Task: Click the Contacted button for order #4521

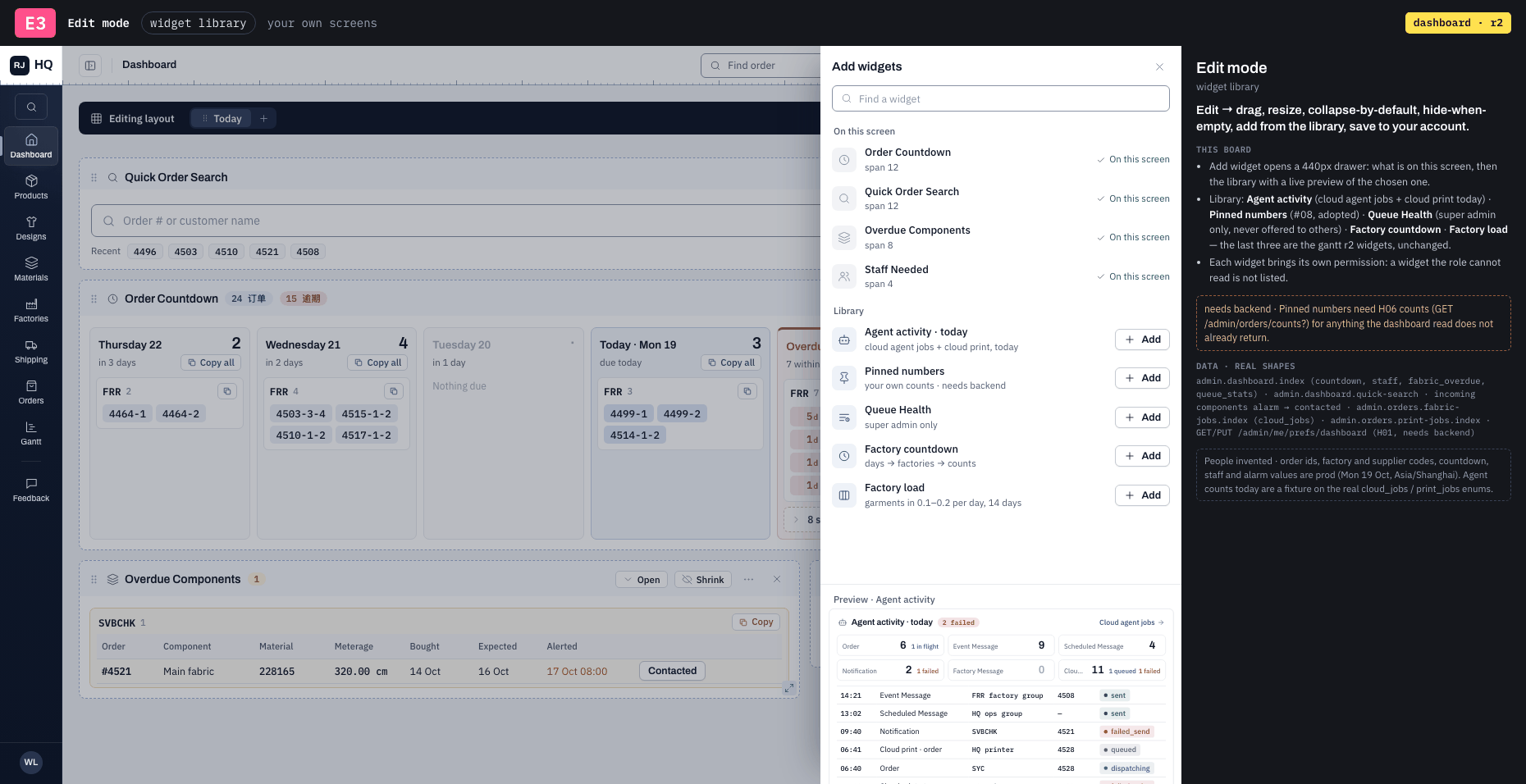Action: [x=672, y=671]
